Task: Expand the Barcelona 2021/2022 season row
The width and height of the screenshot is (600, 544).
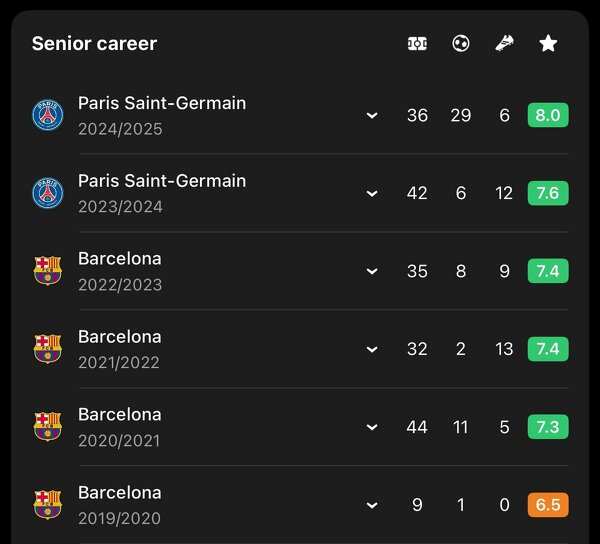Action: 372,349
